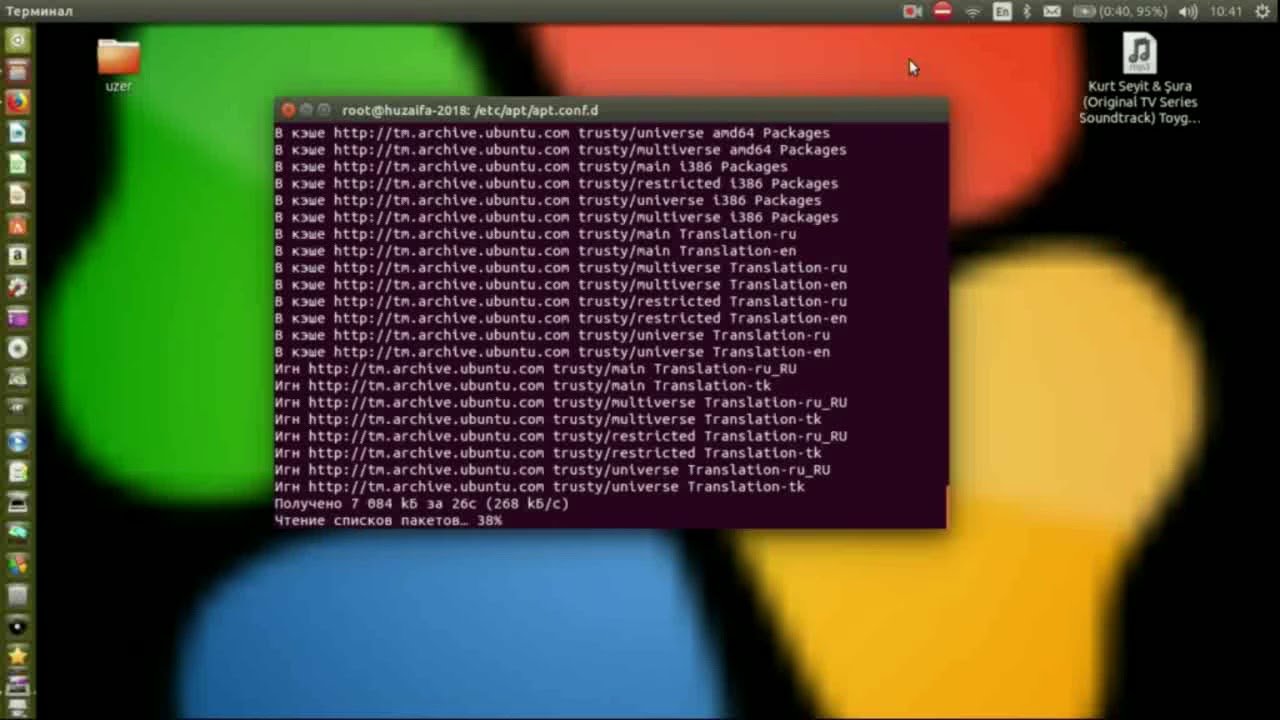Open LibreOffice Impress in the dock
This screenshot has height=720, width=1280.
click(x=17, y=195)
